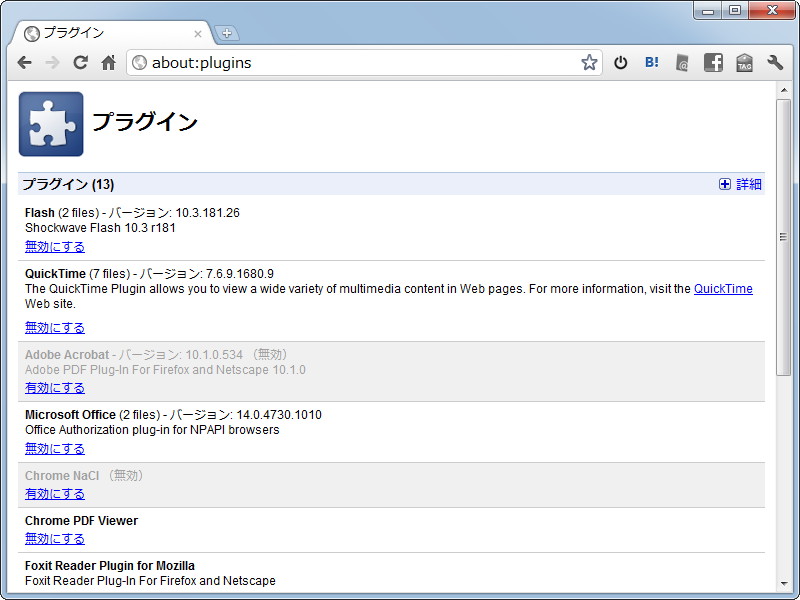Reload the plugins page
The image size is (800, 600).
[80, 62]
